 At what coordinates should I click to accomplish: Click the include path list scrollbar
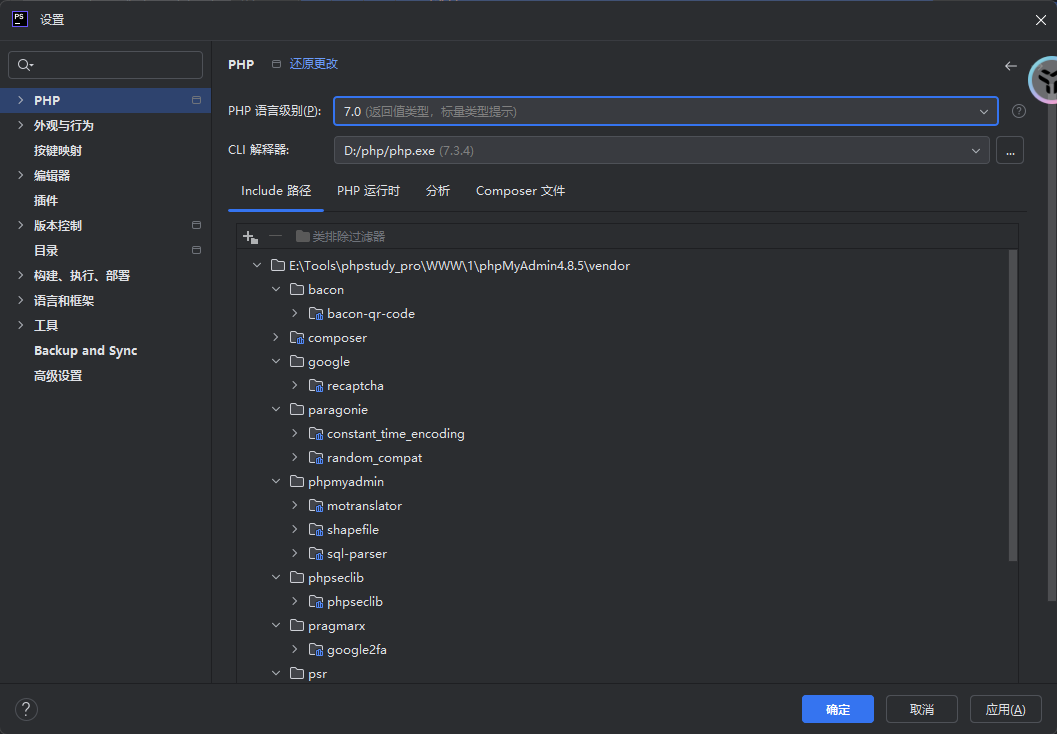[x=1013, y=405]
